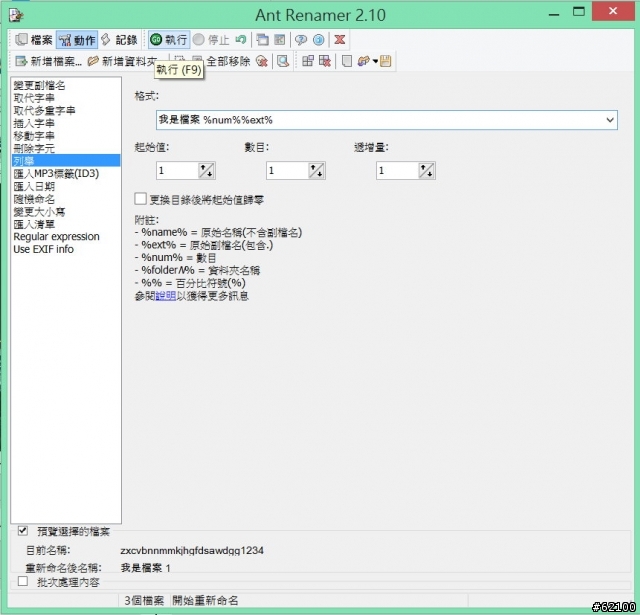This screenshot has height=615, width=640.
Task: Click the save batch floppy disk icon
Action: coord(386,61)
